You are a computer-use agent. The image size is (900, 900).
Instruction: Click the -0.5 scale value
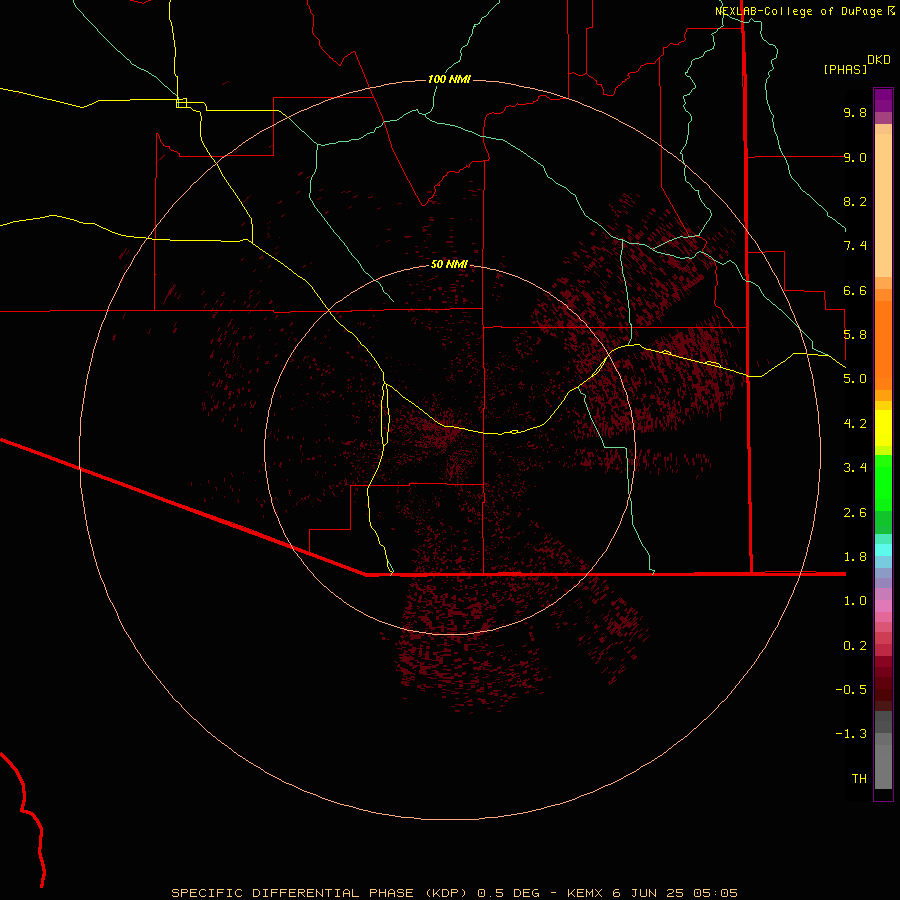coord(851,690)
